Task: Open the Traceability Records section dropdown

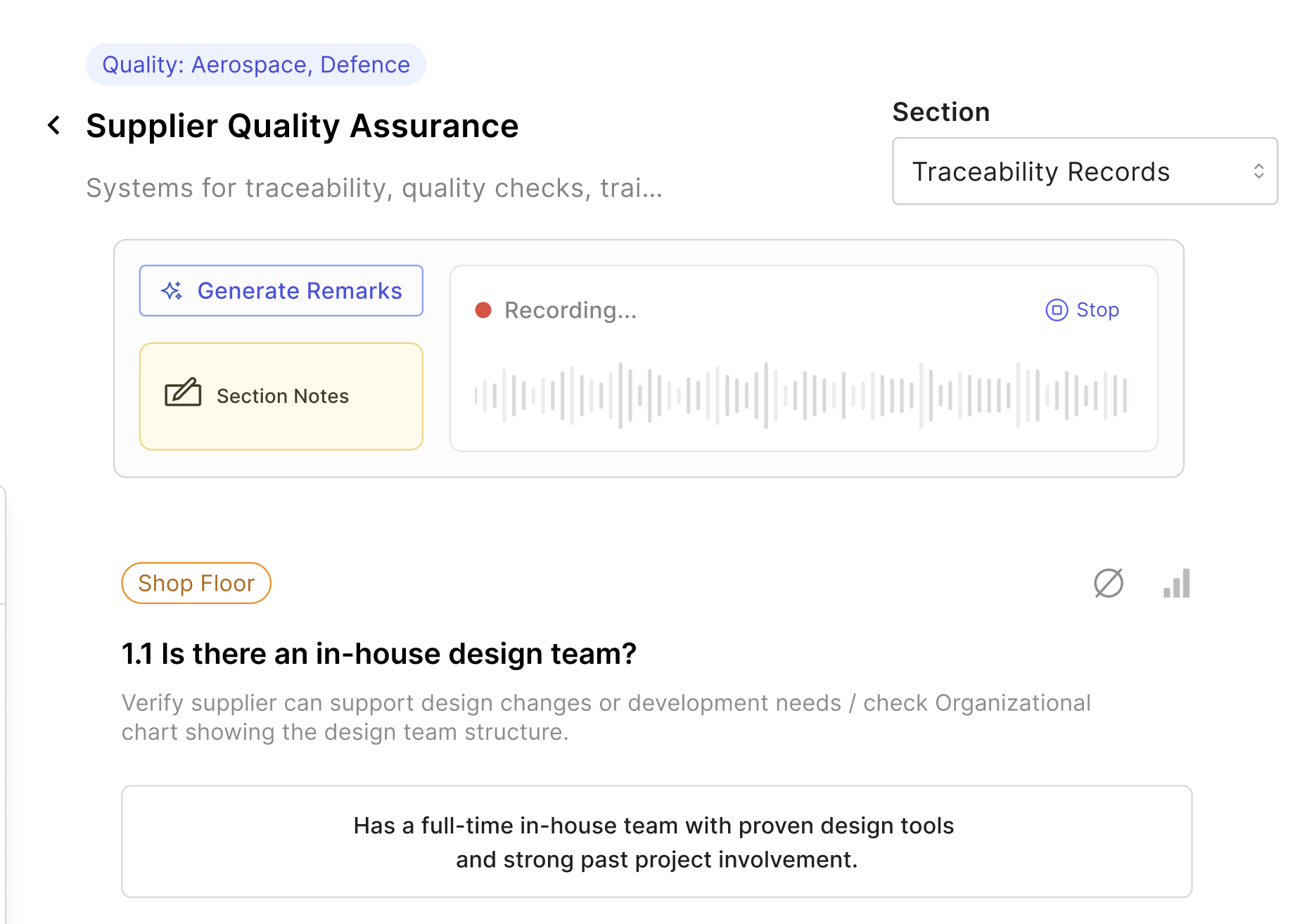Action: 1085,171
